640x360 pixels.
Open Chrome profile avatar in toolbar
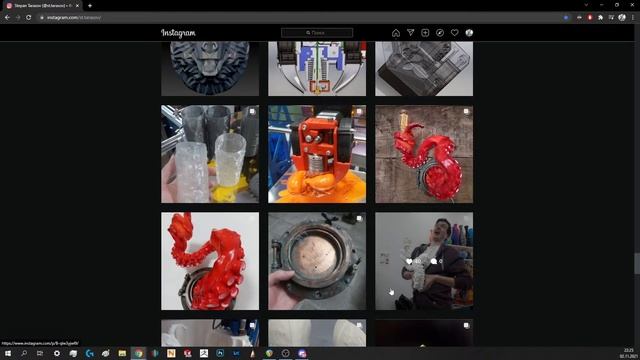(x=622, y=18)
